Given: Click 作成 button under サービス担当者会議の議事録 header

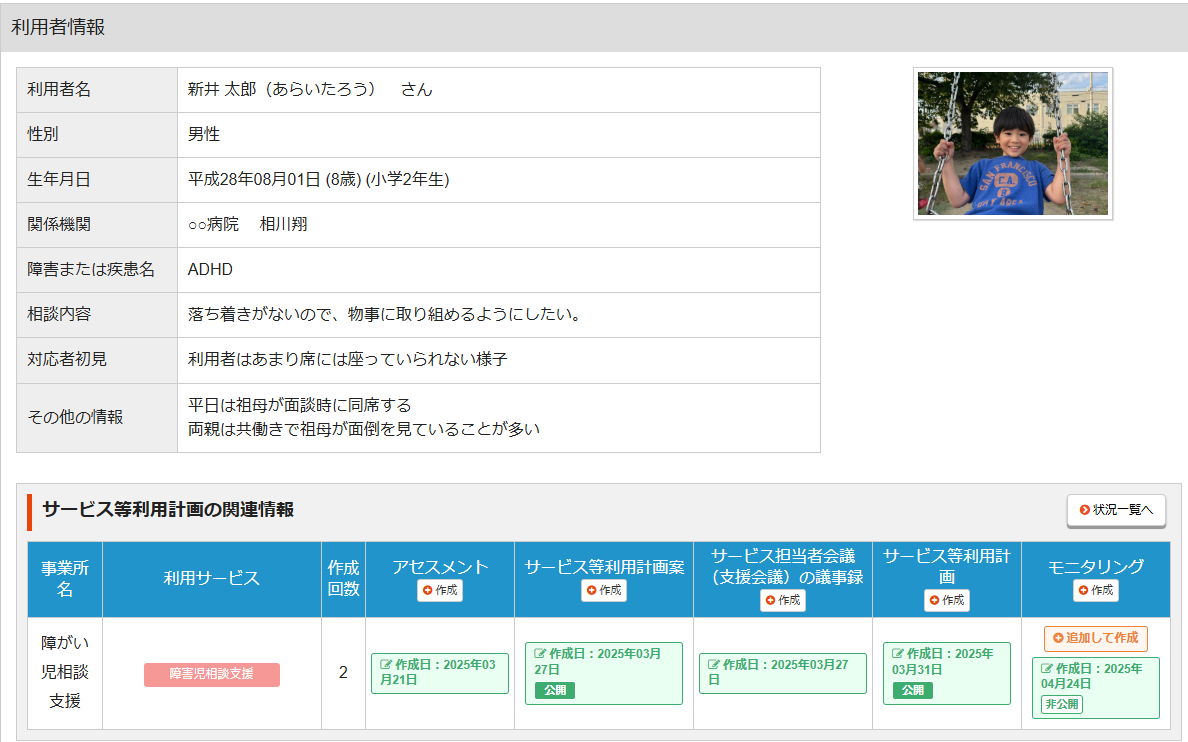Looking at the screenshot, I should (x=783, y=600).
